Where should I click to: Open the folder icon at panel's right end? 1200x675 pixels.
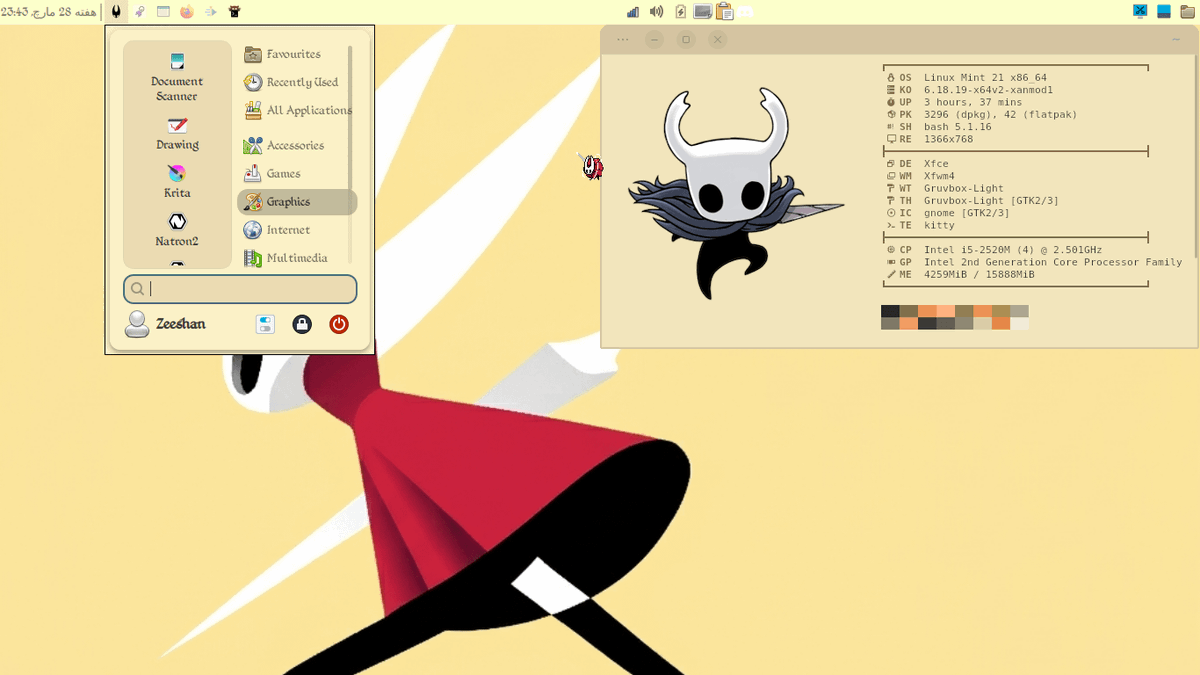click(x=1188, y=12)
